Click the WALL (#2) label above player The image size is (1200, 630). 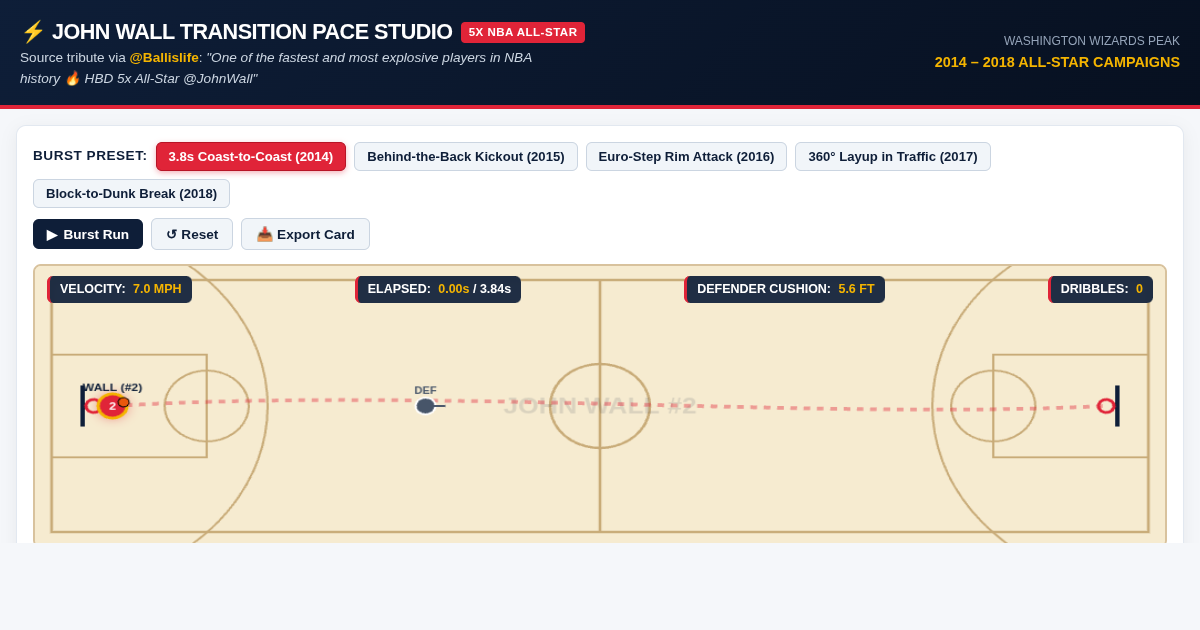(x=112, y=387)
